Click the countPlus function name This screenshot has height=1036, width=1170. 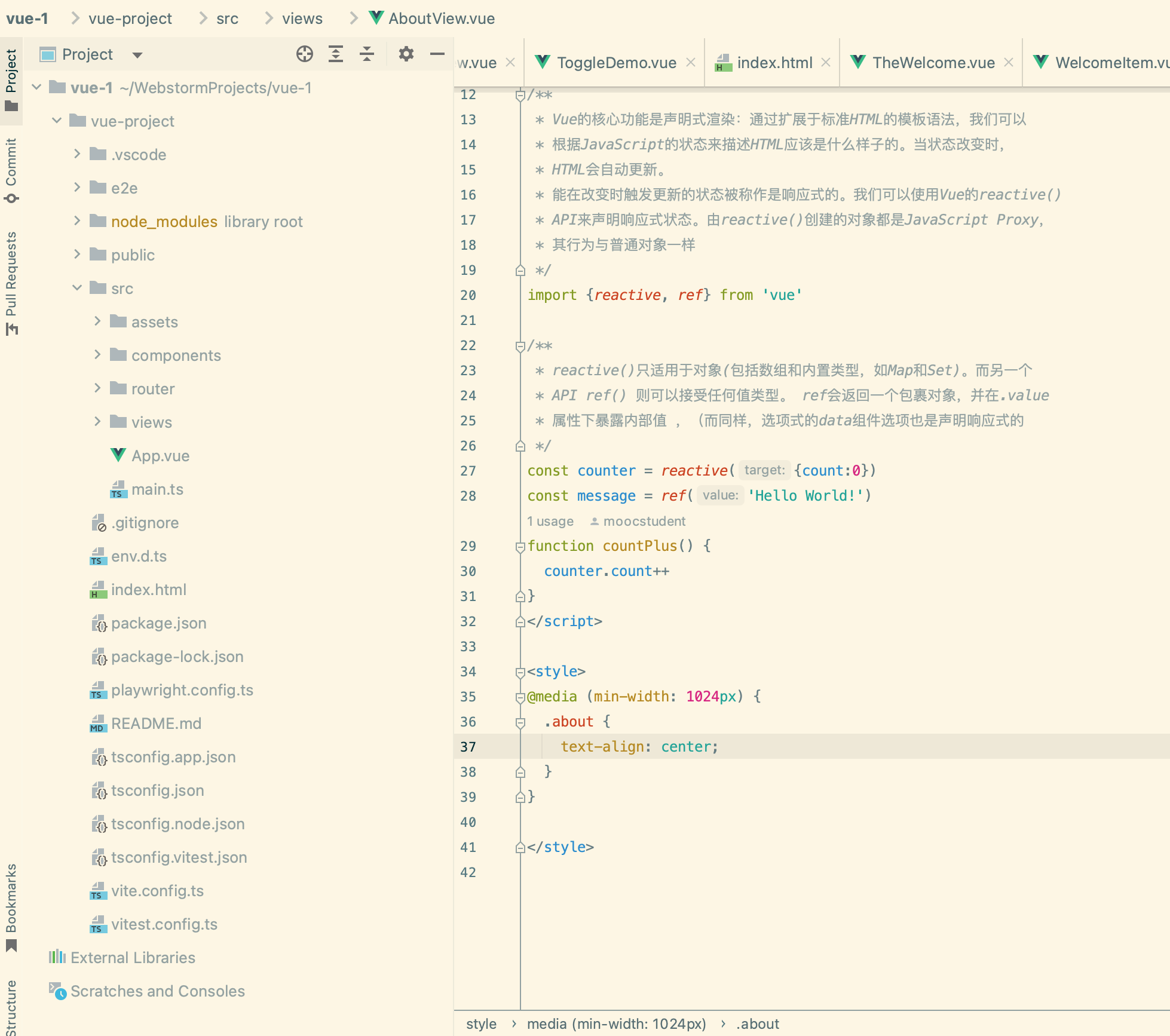pyautogui.click(x=639, y=546)
